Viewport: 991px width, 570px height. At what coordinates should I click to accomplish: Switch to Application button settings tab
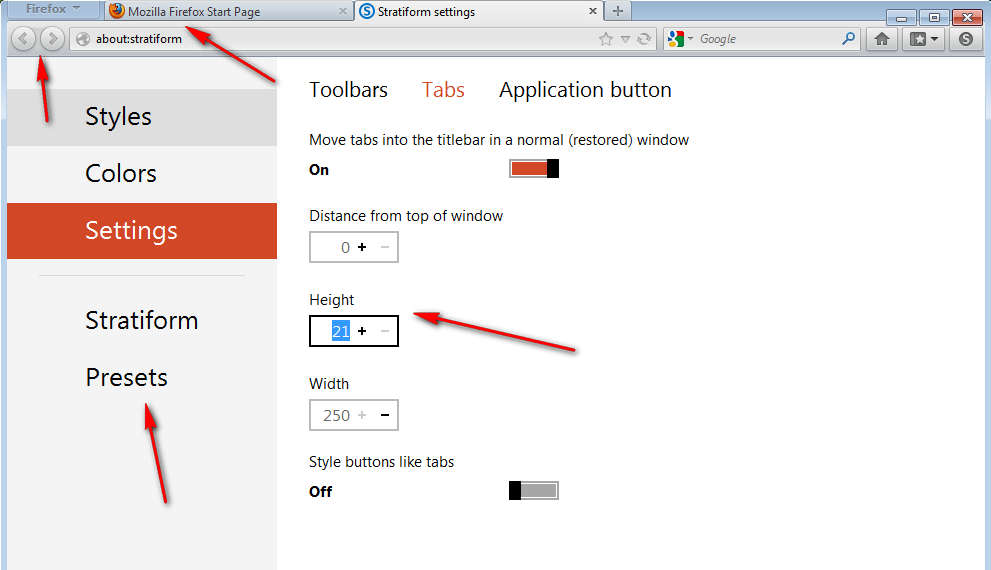[x=585, y=90]
